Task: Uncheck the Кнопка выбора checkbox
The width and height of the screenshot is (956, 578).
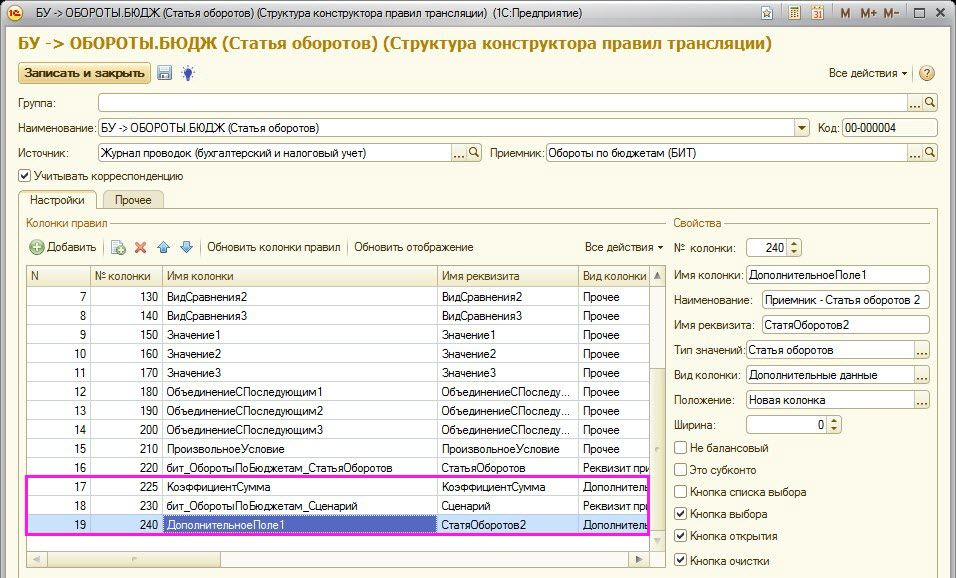Action: coord(681,514)
